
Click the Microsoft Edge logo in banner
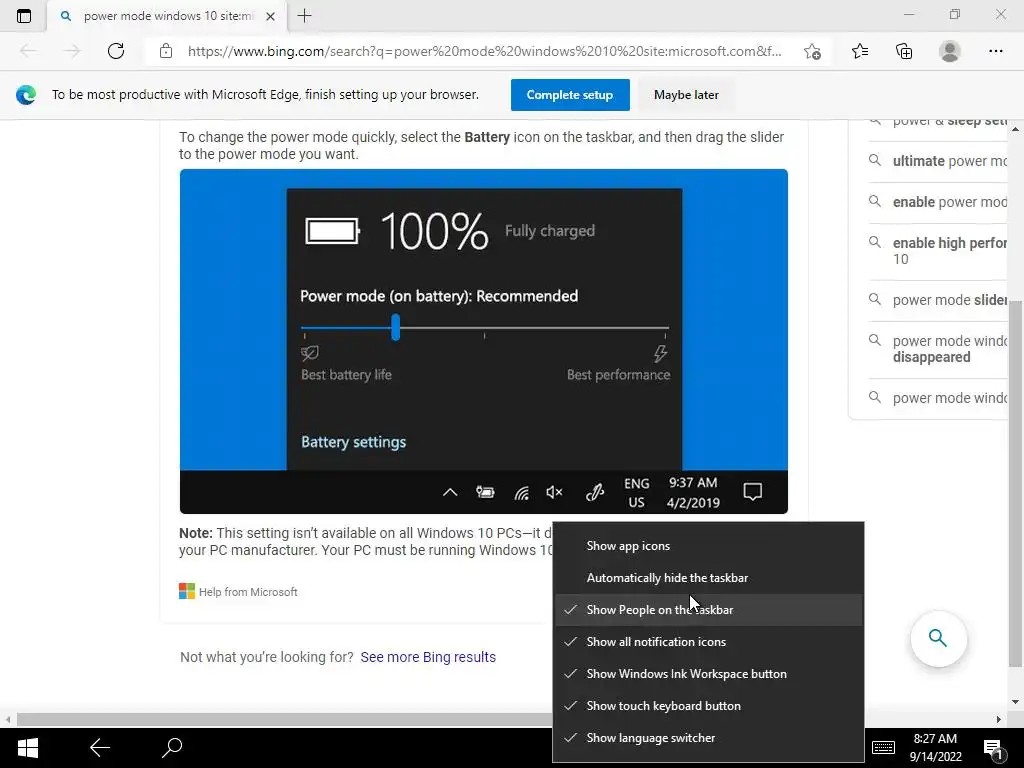[x=26, y=95]
